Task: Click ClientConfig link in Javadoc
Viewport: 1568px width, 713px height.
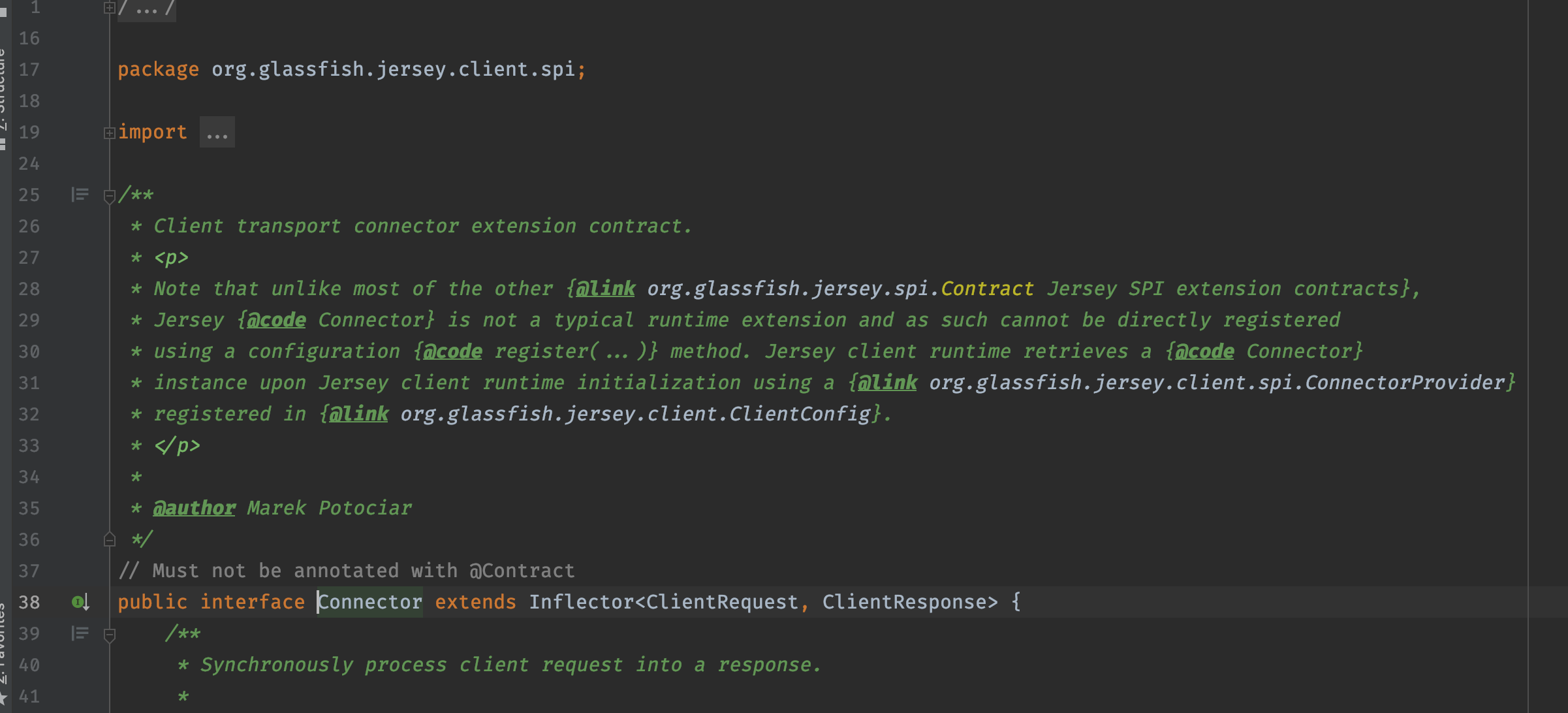Action: click(x=800, y=414)
